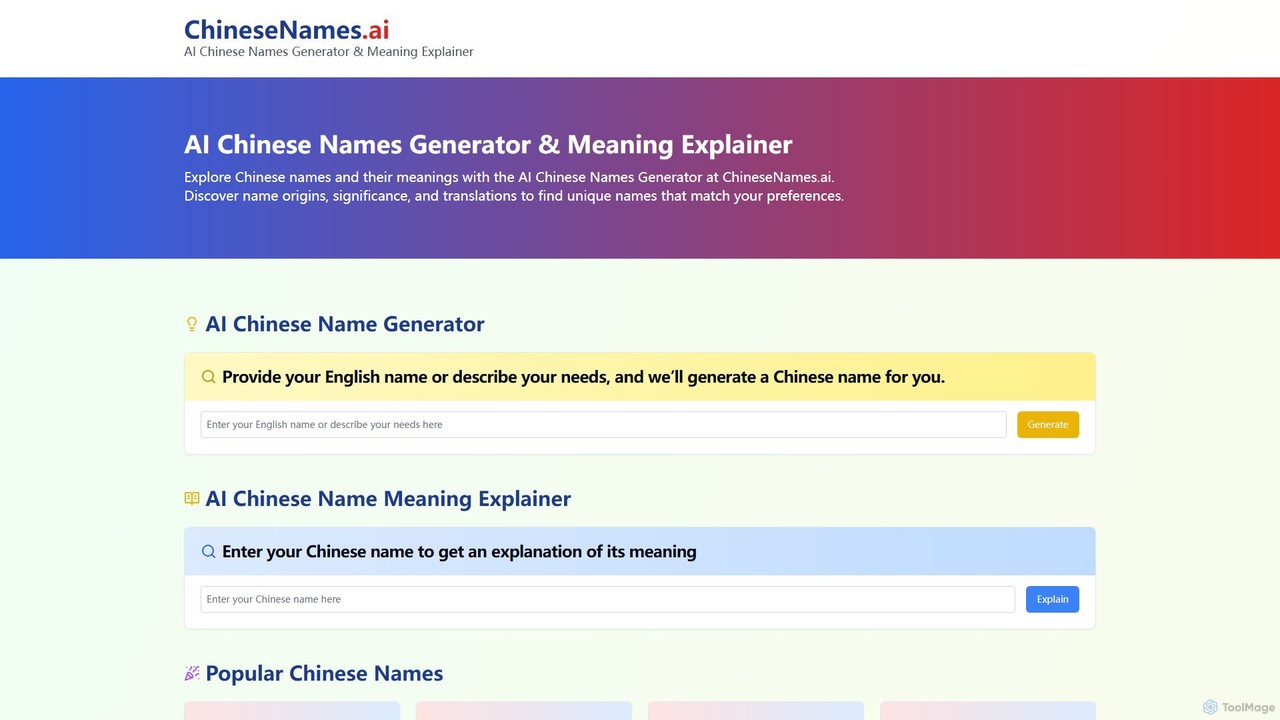Focus the Chinese name input field
The width and height of the screenshot is (1280, 720).
click(x=608, y=599)
